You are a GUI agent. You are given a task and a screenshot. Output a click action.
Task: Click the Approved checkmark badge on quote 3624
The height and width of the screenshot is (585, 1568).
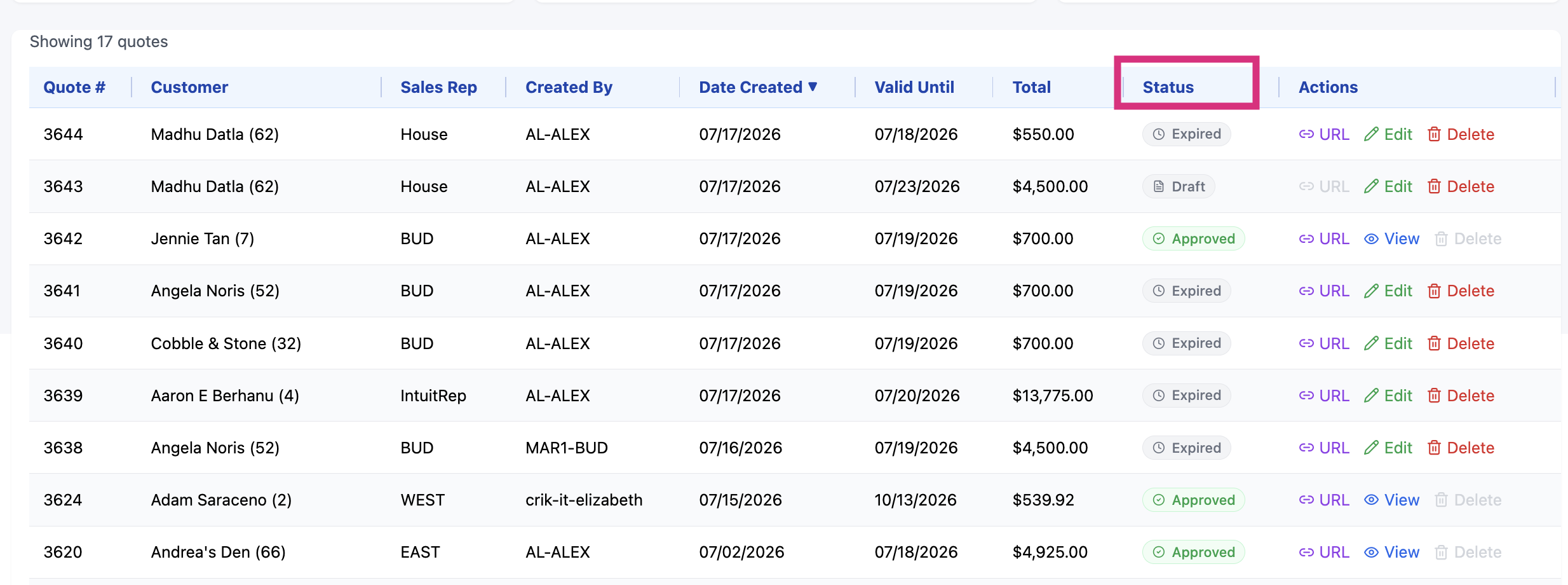1193,500
